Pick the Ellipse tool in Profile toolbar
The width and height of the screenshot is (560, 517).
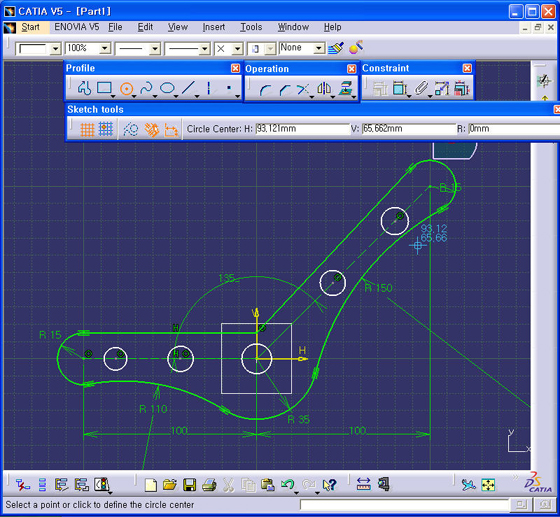coord(167,88)
